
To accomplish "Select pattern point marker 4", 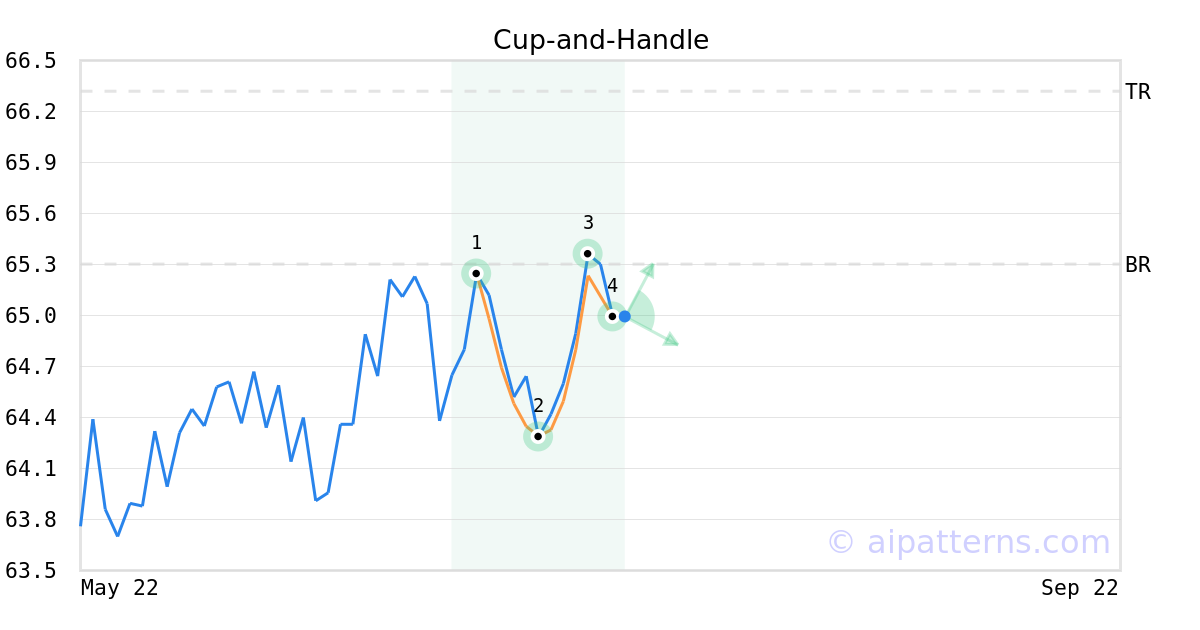I will tap(612, 316).
